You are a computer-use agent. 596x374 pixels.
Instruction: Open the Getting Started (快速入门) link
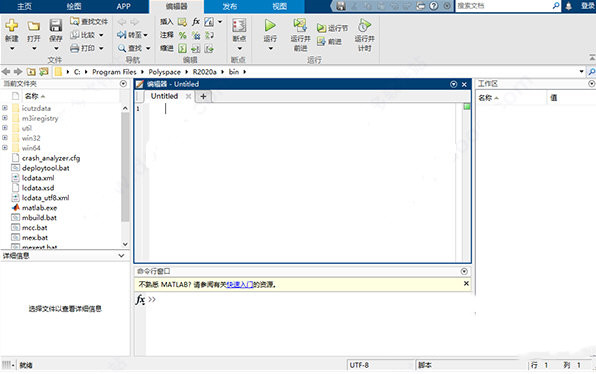pyautogui.click(x=239, y=284)
